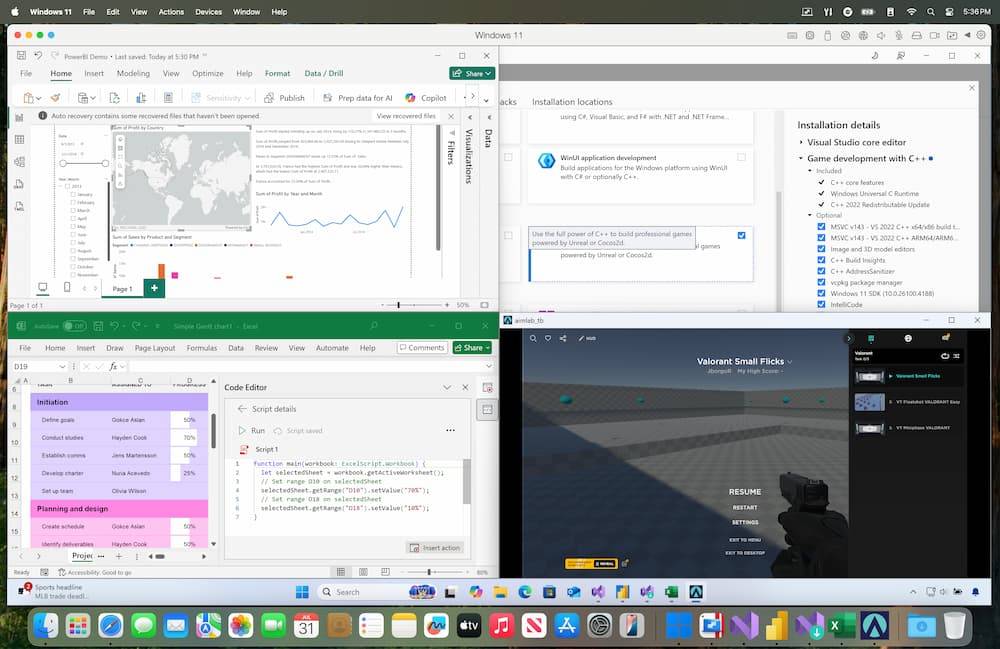This screenshot has width=1000, height=649.
Task: Toggle AutoSave off in Excel
Action: pyautogui.click(x=73, y=326)
